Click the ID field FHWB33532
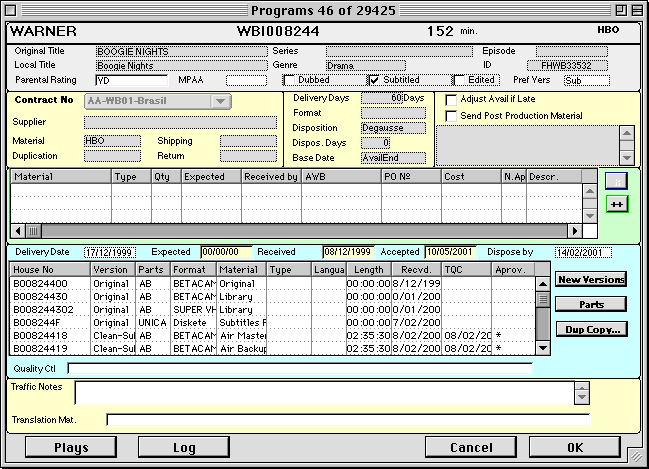The width and height of the screenshot is (649, 469). tap(567, 65)
